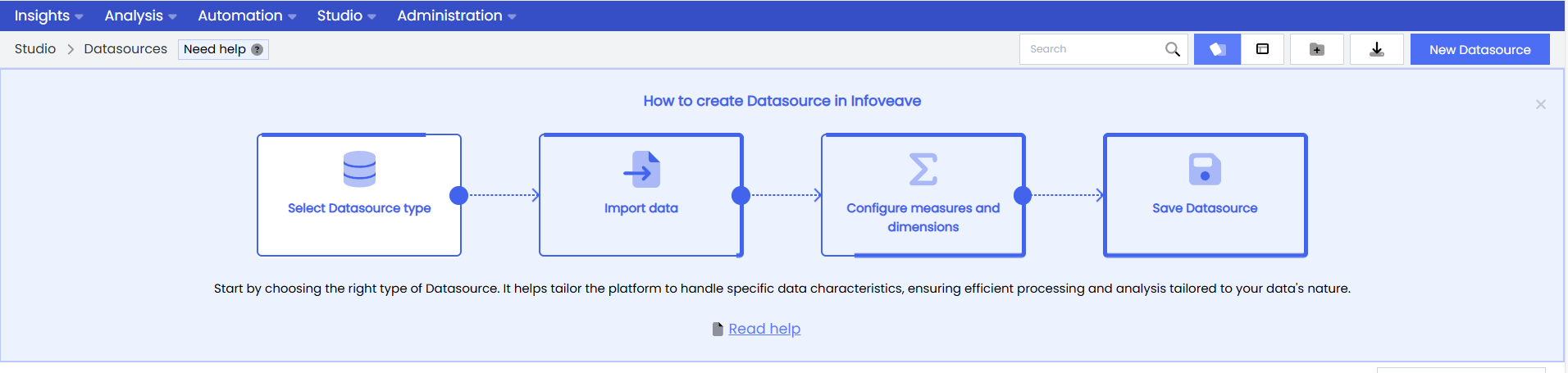The height and width of the screenshot is (373, 1568).
Task: Open the Read help link
Action: point(764,329)
